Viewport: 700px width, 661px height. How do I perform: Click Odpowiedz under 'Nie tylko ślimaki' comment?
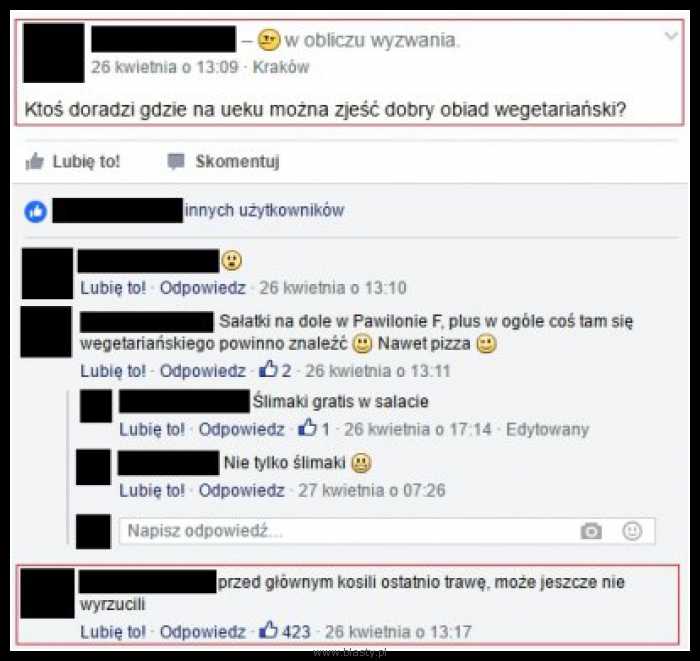[242, 490]
